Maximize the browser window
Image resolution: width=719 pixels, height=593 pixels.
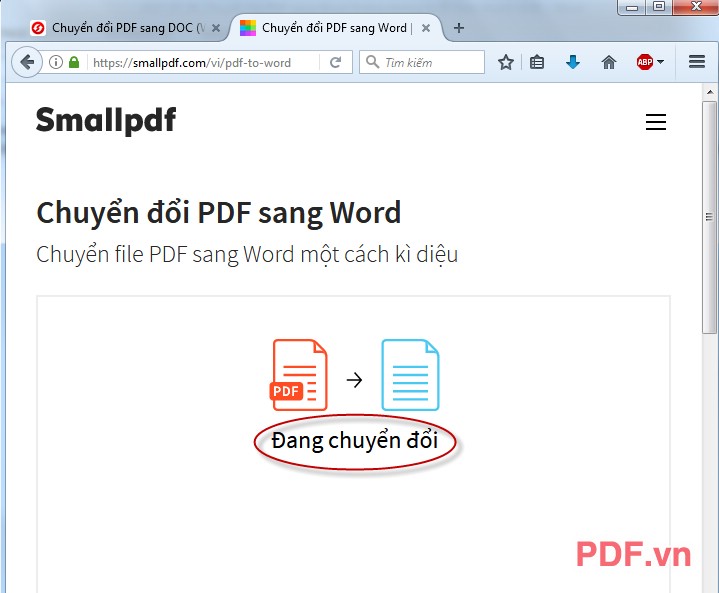pos(659,6)
